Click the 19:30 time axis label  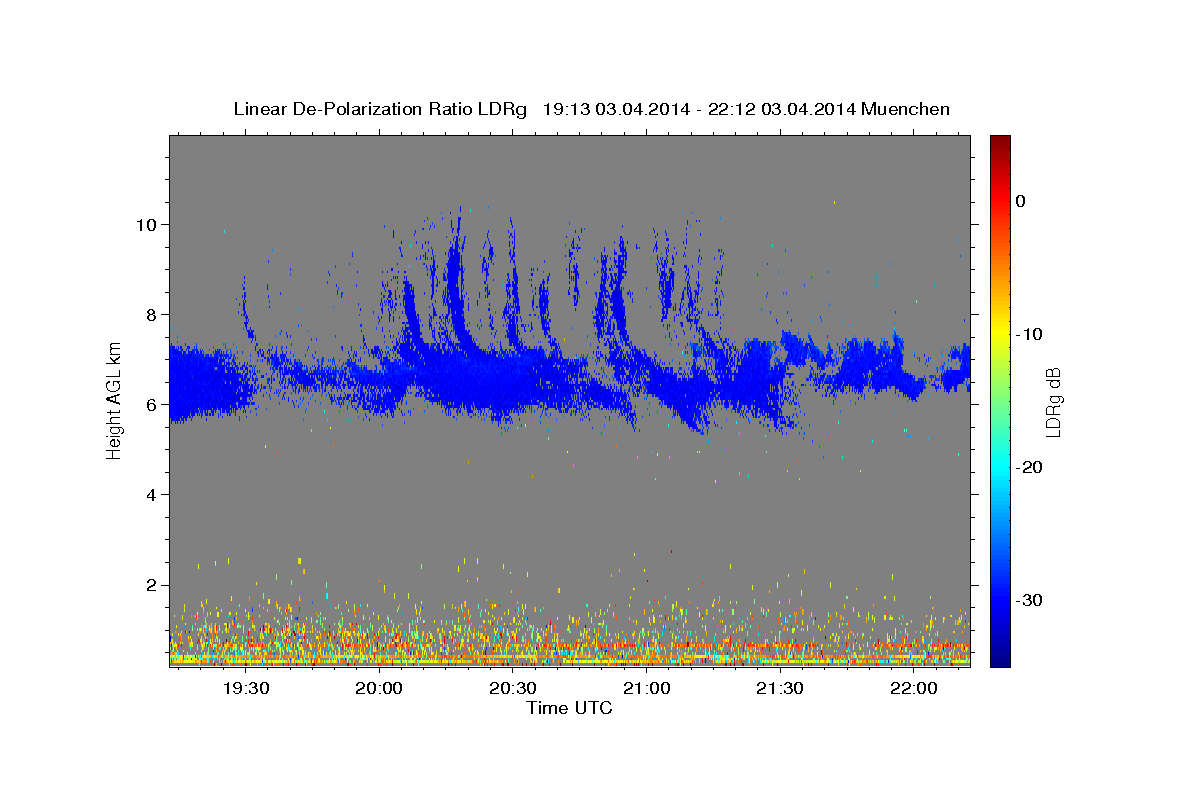point(246,688)
